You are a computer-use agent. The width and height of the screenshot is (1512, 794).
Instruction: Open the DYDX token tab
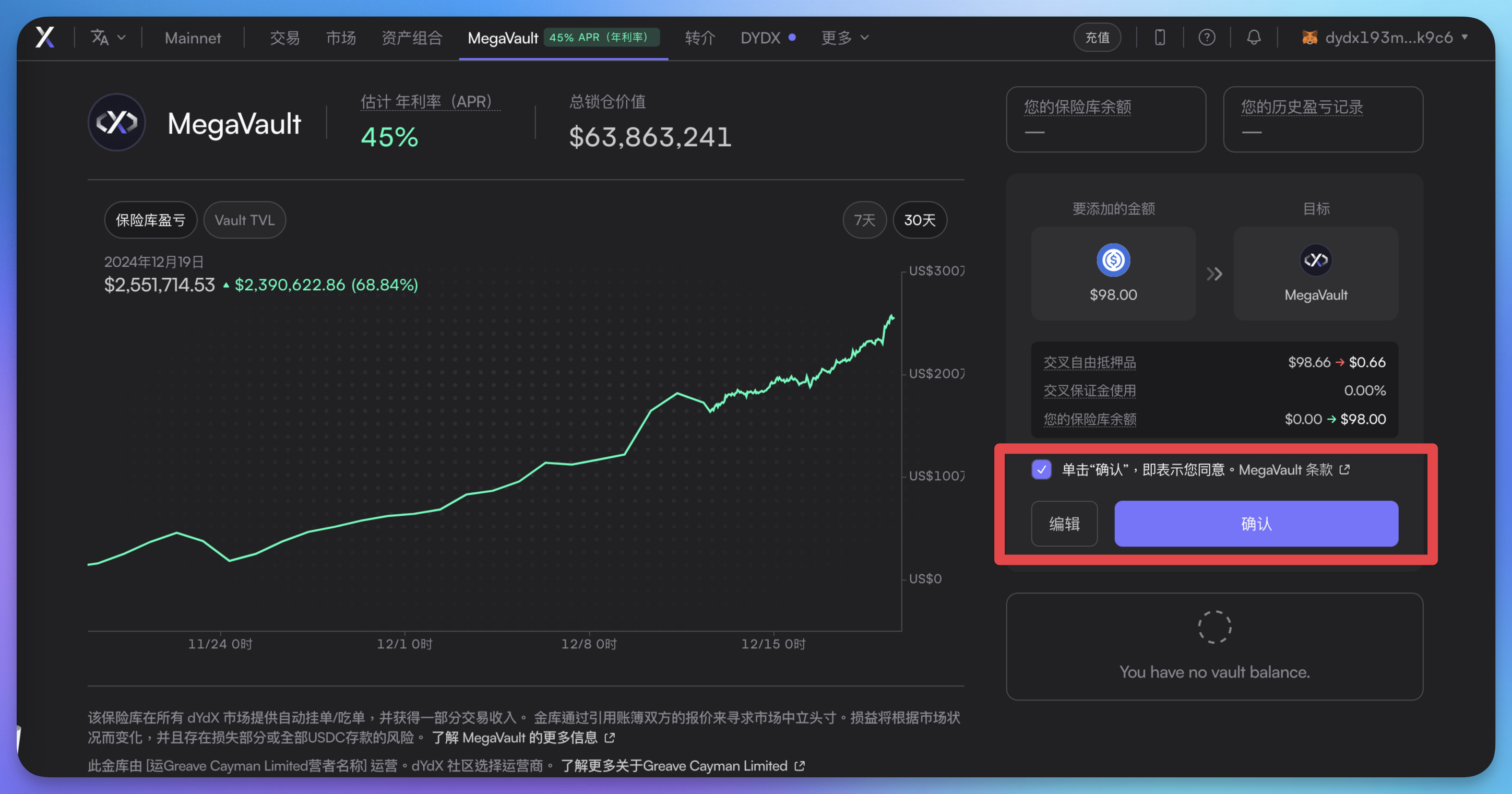760,38
